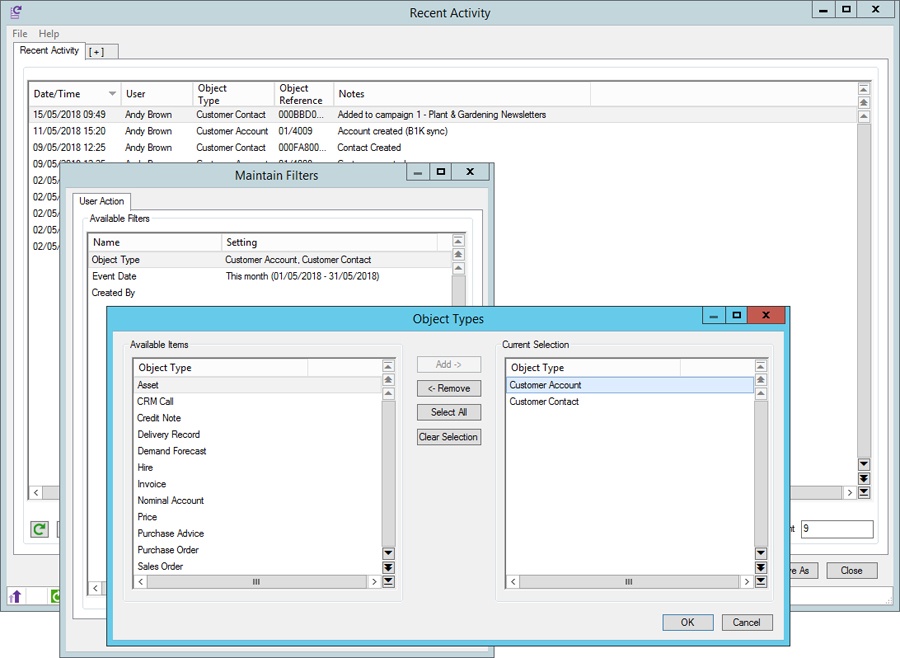900x658 pixels.
Task: Click the Recent Activity title bar app icon
Action: 16,12
